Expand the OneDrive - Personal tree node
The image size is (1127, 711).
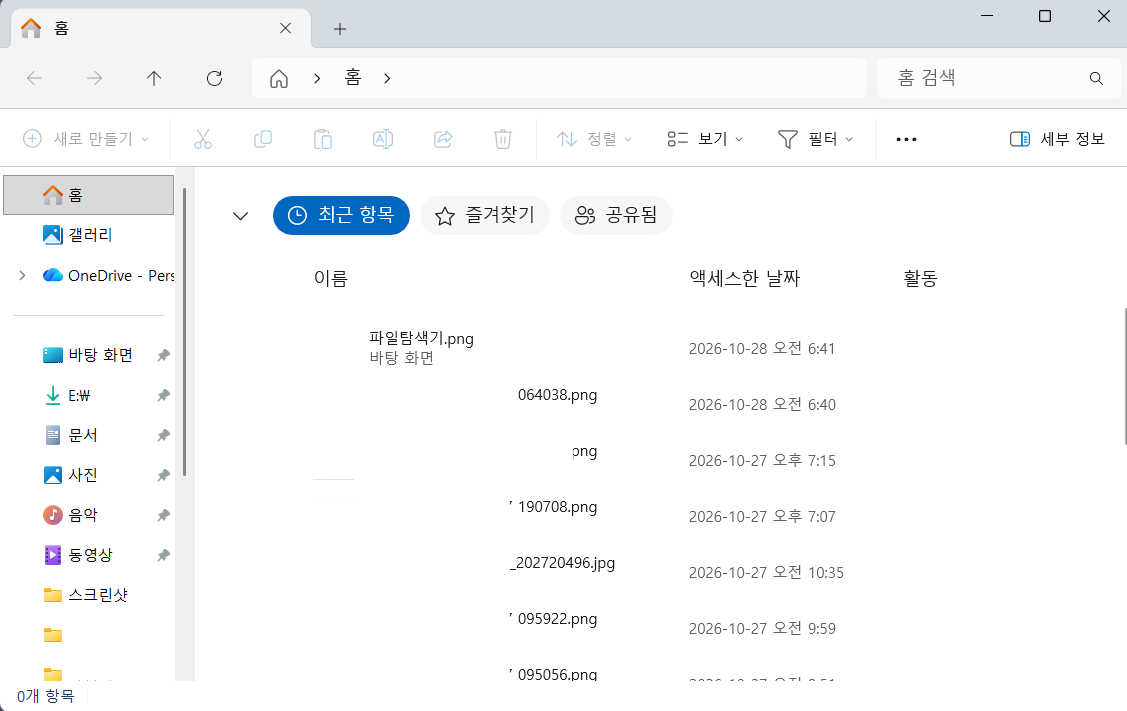[x=22, y=275]
